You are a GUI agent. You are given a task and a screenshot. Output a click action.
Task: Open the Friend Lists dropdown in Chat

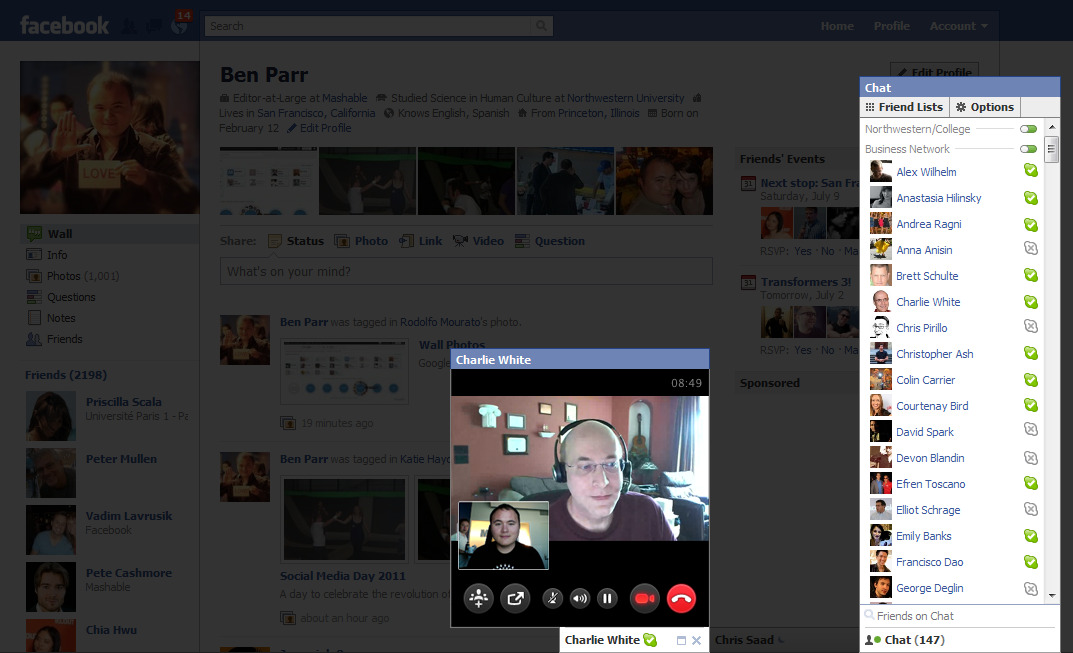tap(903, 106)
